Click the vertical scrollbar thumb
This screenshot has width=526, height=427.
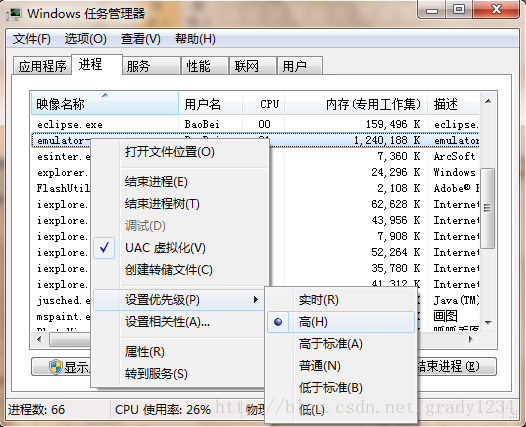487,208
